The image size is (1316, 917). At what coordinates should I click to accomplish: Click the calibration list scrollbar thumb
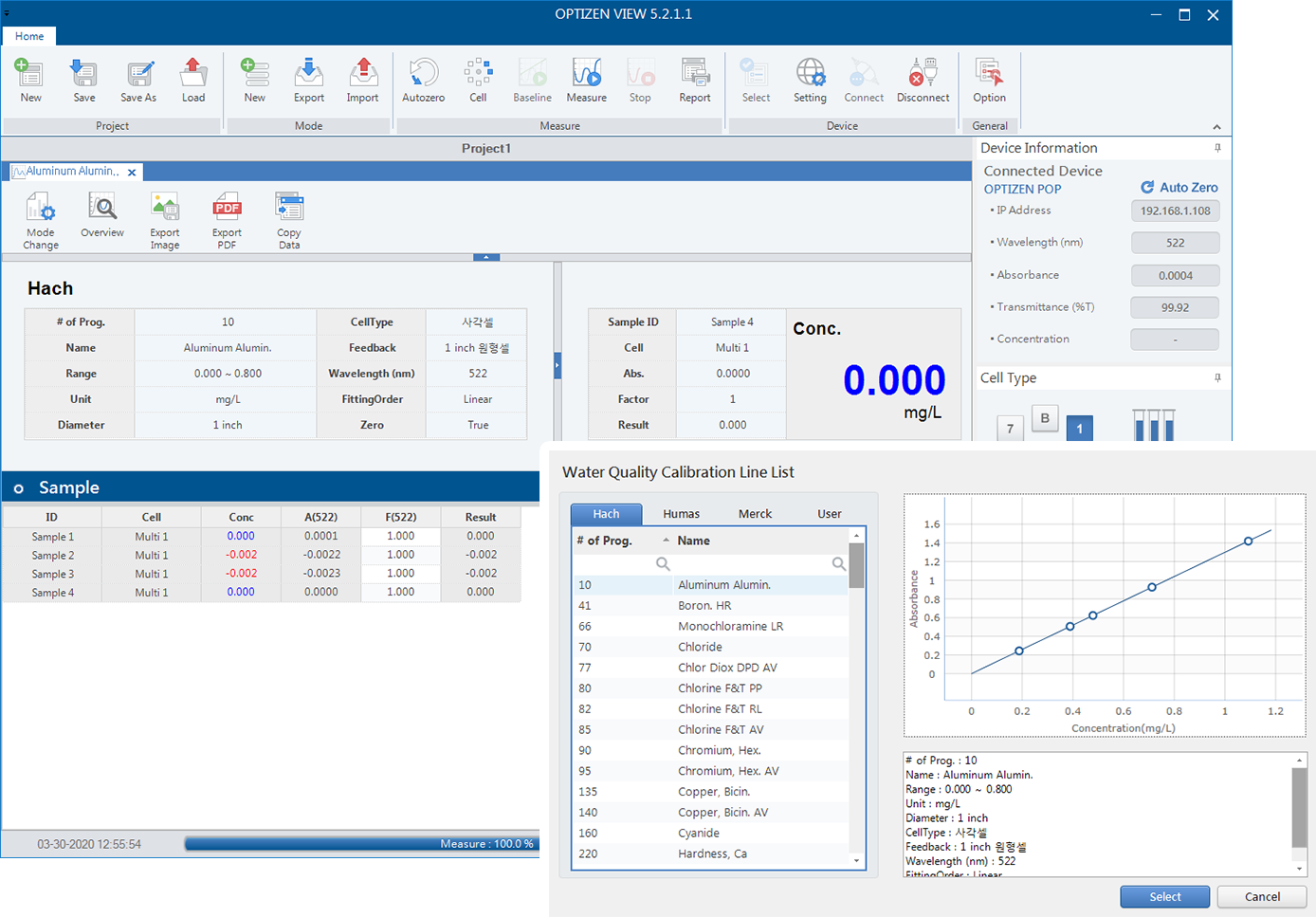pos(856,565)
